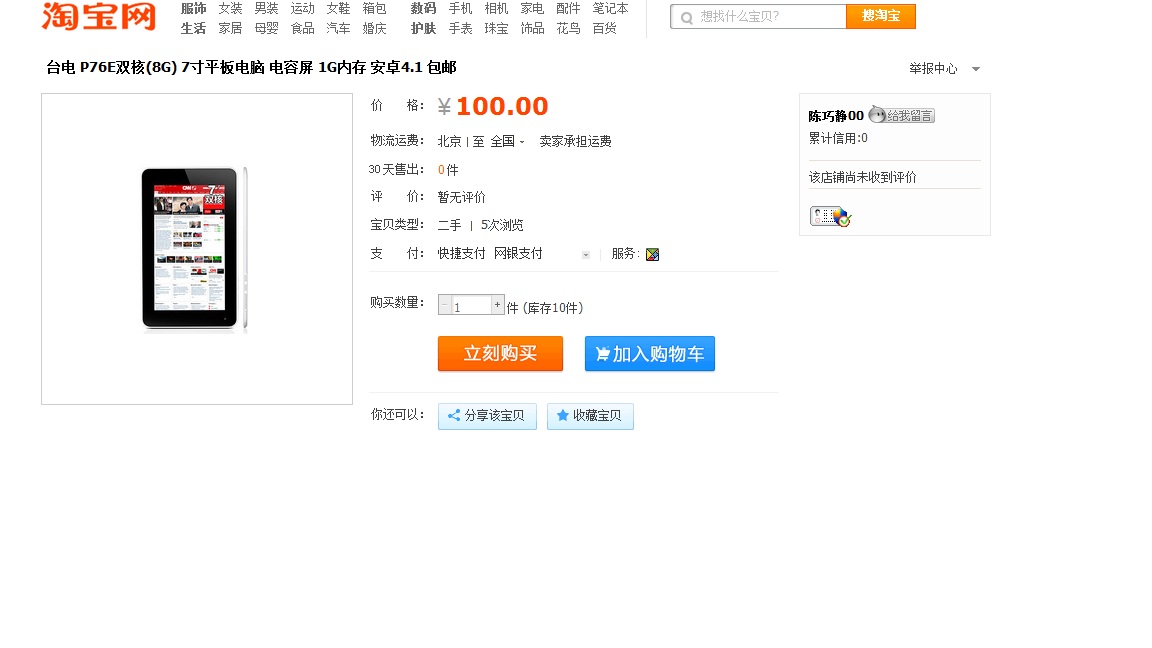This screenshot has width=1152, height=648.
Task: Click the 加入购物车 add to cart button
Action: click(x=649, y=353)
